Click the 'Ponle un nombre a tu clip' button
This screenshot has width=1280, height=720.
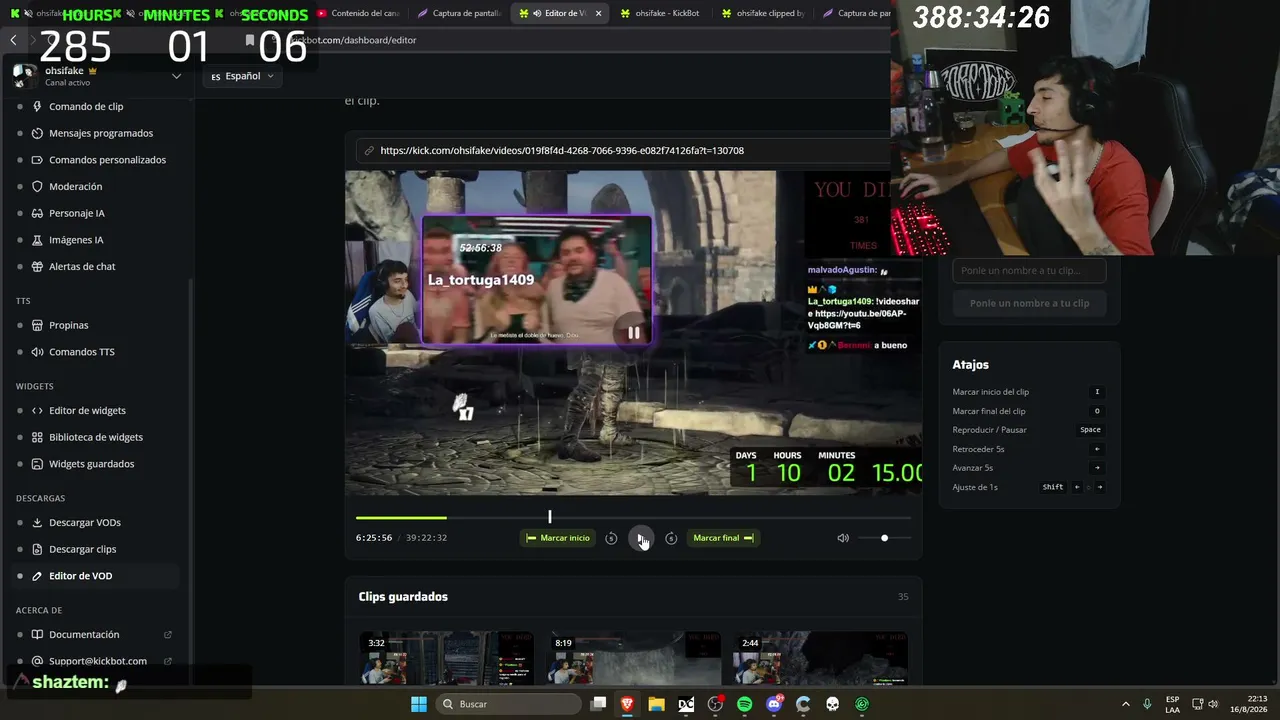click(1029, 303)
